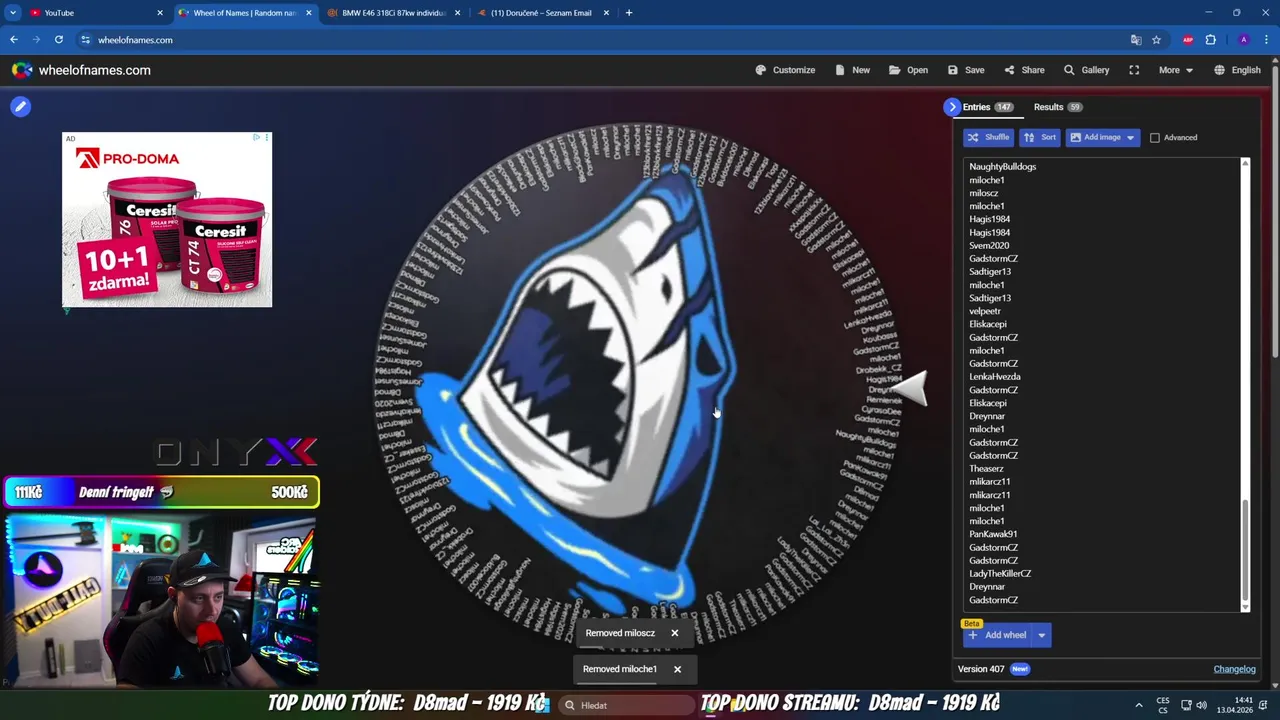Share the wheel
The height and width of the screenshot is (720, 1280).
(x=1024, y=70)
